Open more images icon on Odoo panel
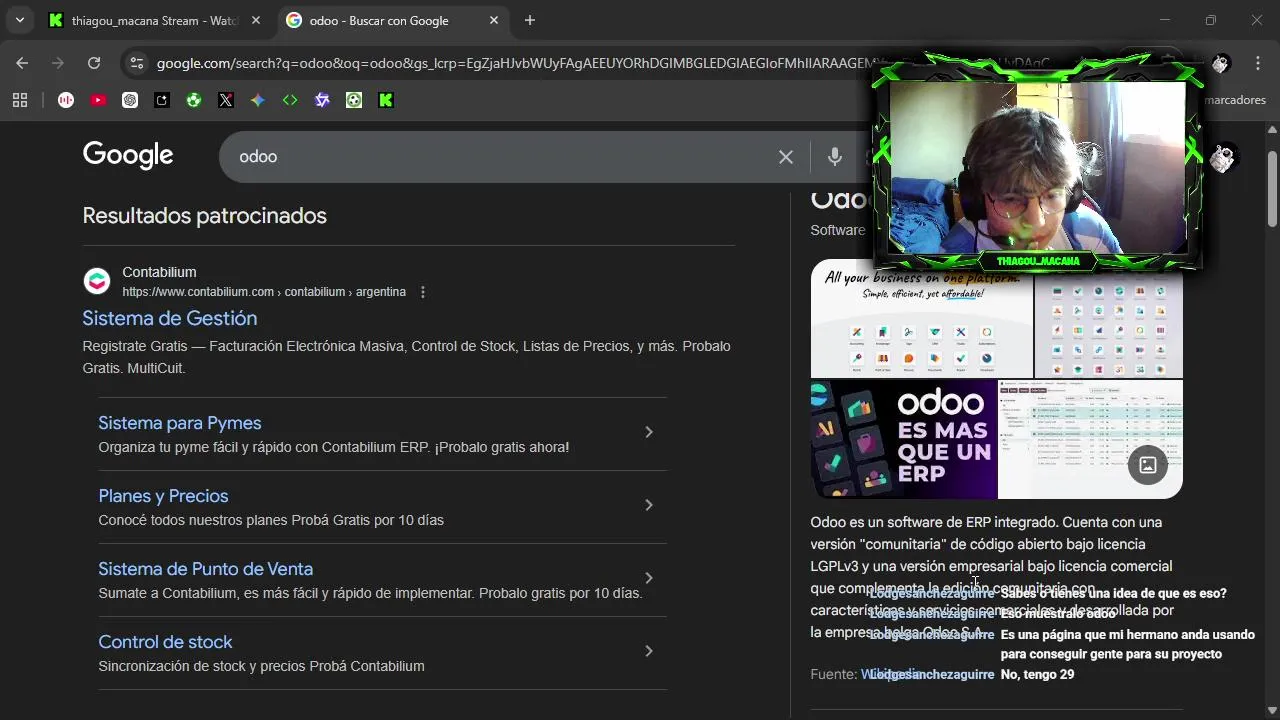The height and width of the screenshot is (720, 1280). click(x=1148, y=465)
